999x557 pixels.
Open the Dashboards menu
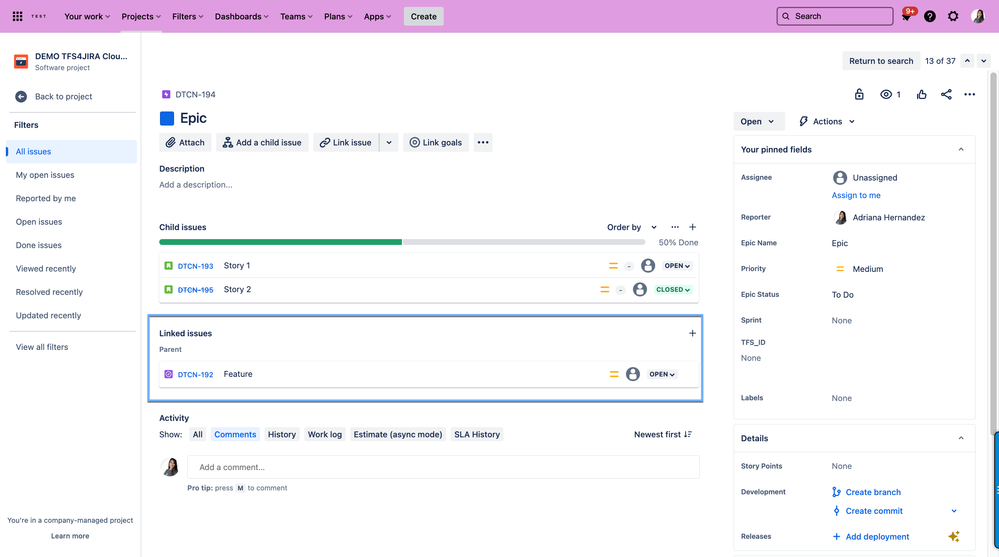point(241,17)
